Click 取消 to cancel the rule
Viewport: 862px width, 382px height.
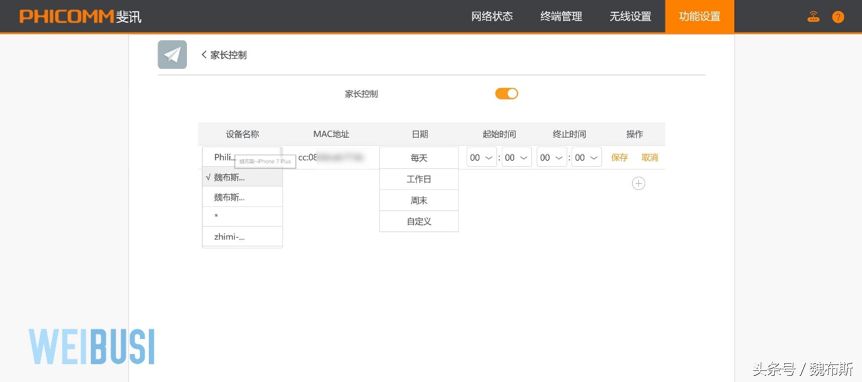649,158
